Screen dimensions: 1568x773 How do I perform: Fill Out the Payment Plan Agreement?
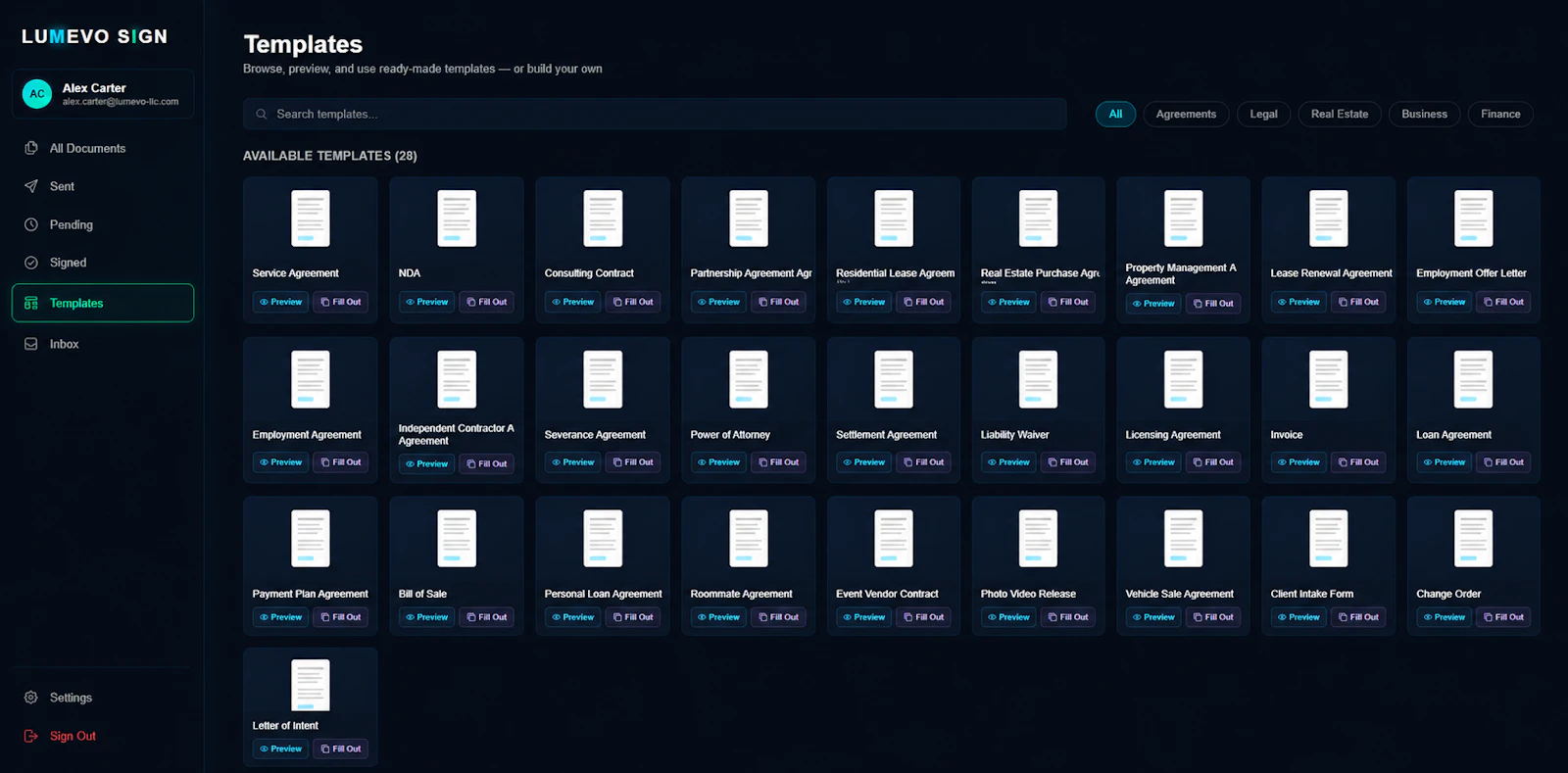tap(341, 617)
